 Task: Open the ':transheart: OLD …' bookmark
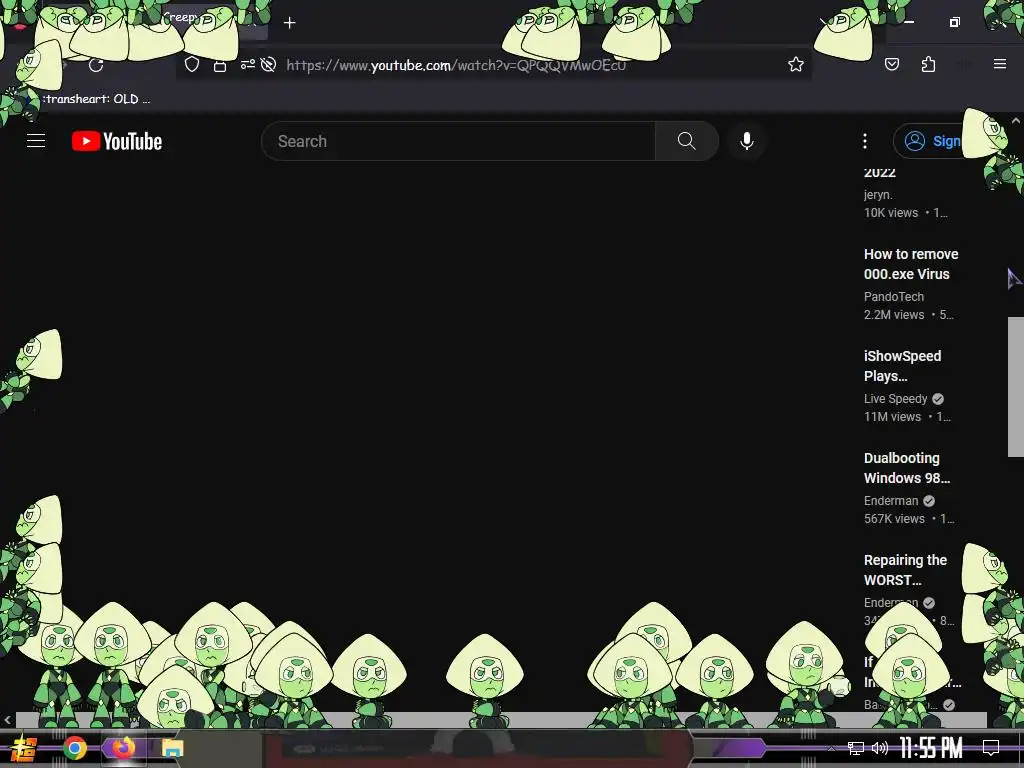pos(96,99)
